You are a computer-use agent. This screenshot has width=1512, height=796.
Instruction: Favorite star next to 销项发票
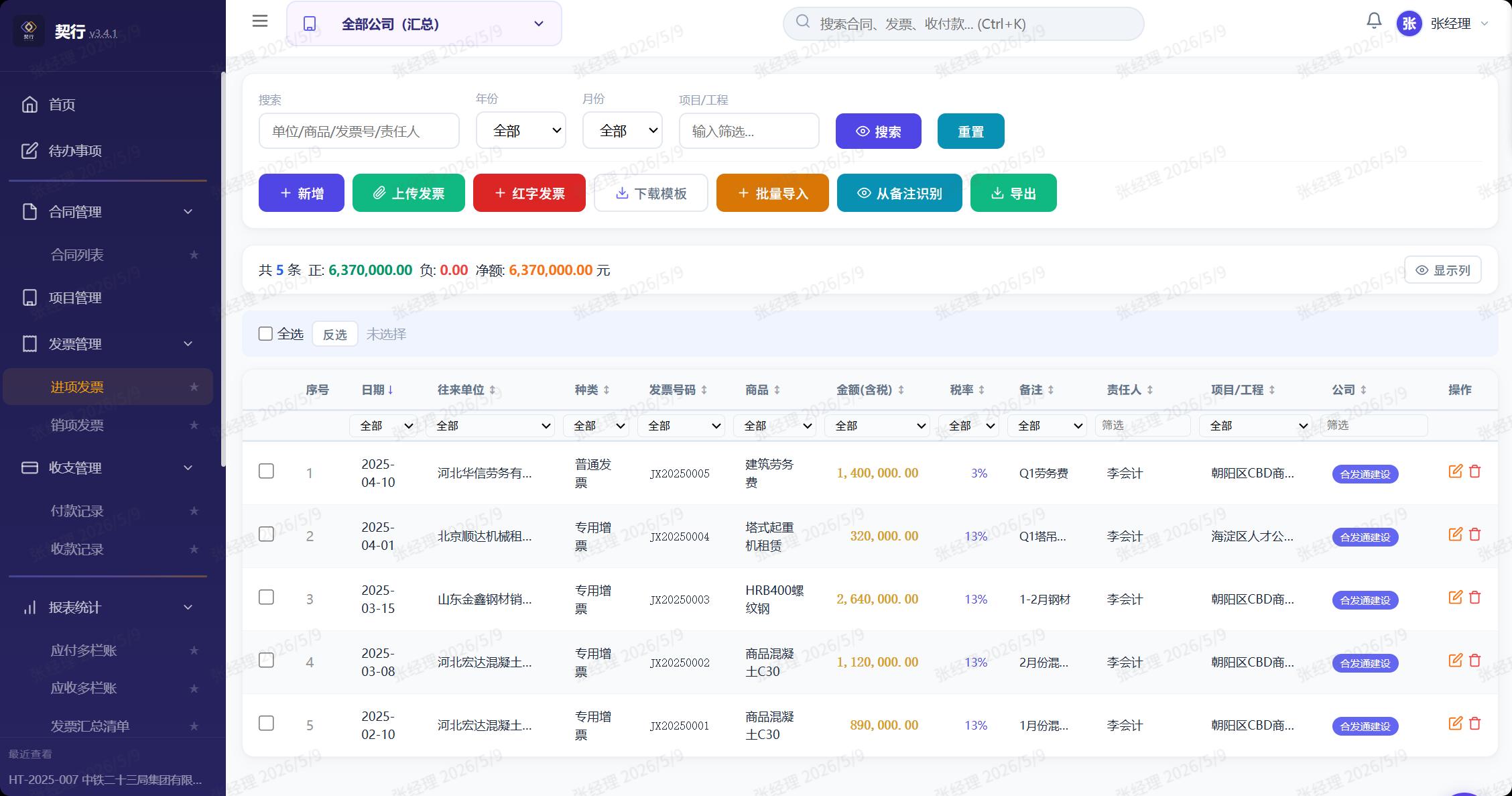pyautogui.click(x=194, y=425)
